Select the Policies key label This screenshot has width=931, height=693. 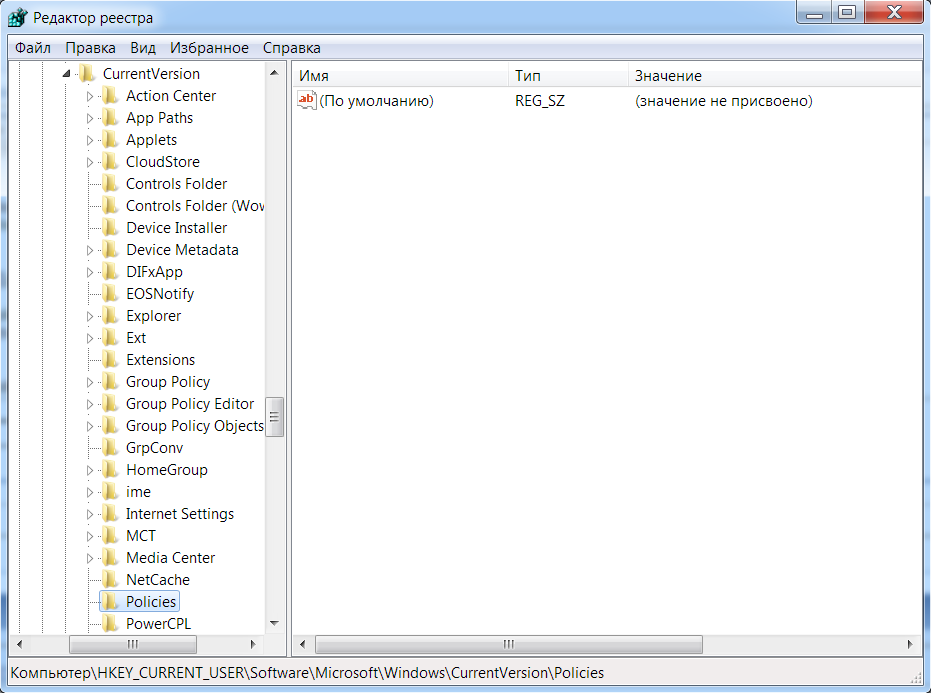[x=151, y=602]
